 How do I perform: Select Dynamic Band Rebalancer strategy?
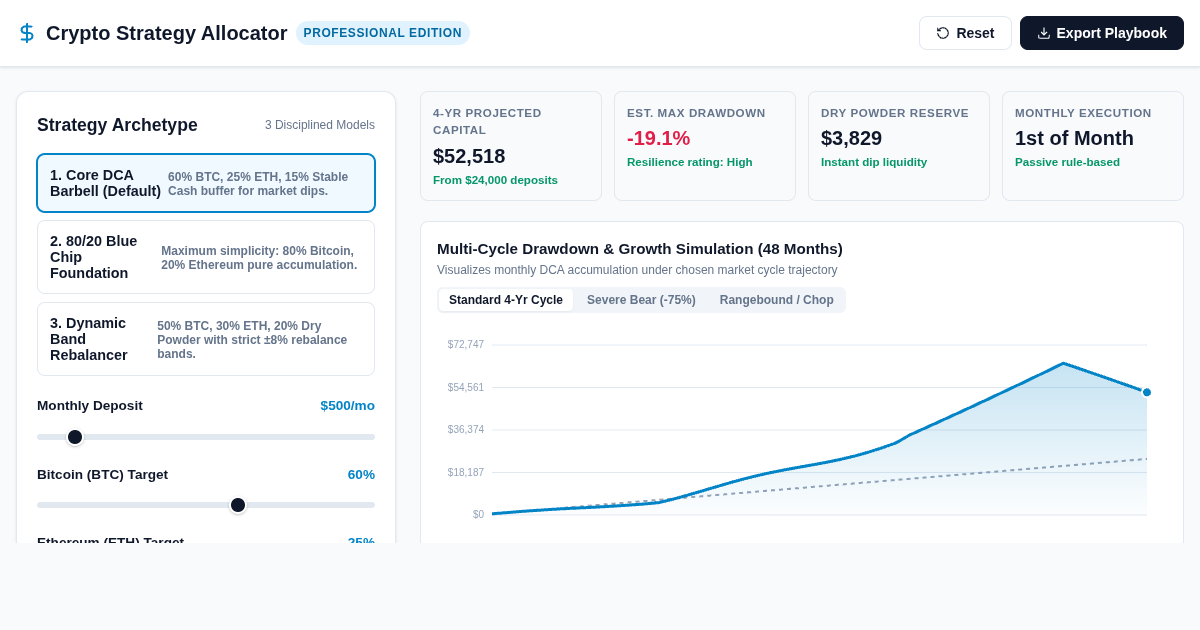pyautogui.click(x=206, y=339)
